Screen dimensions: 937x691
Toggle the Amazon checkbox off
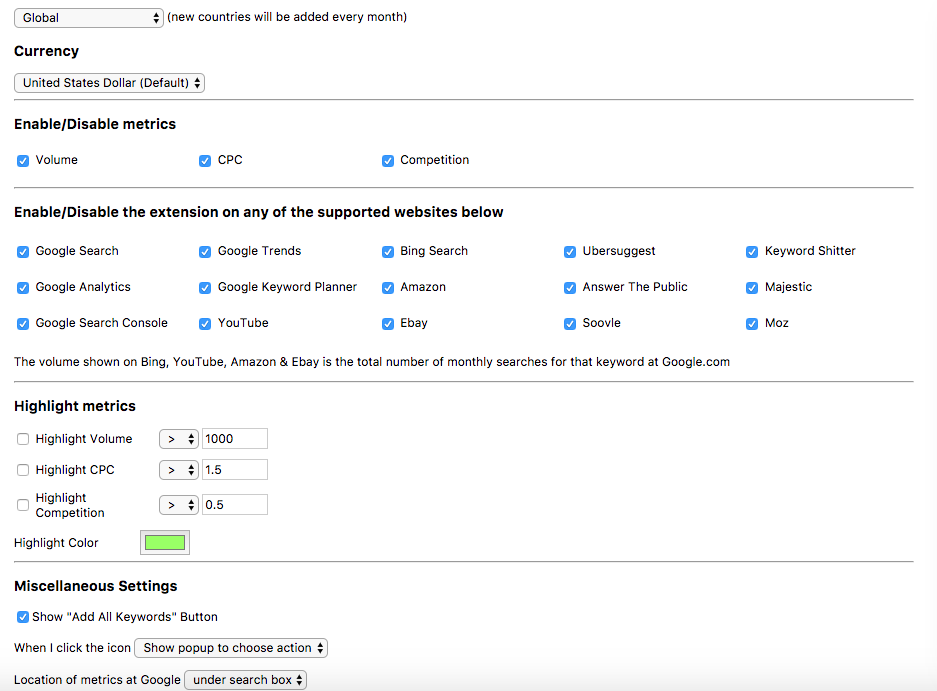388,288
